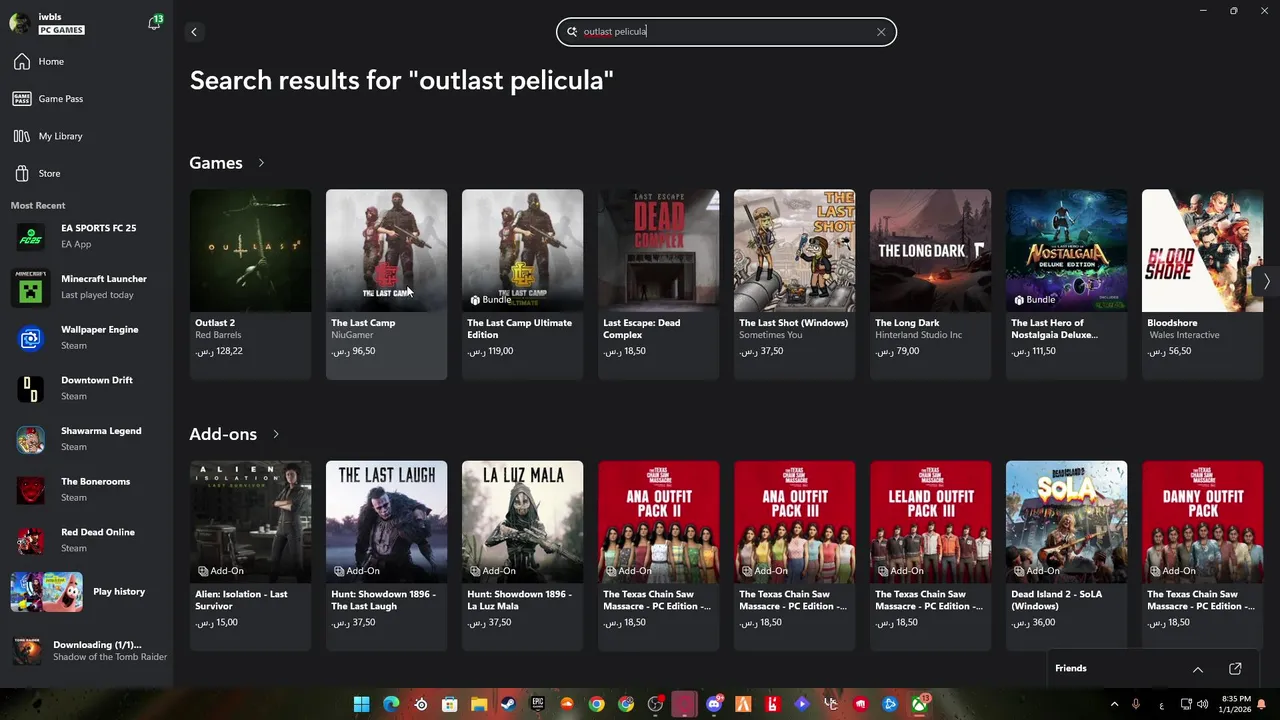Open Hunt: Showdown 1896 - The Last Laugh
1280x720 pixels.
386,556
